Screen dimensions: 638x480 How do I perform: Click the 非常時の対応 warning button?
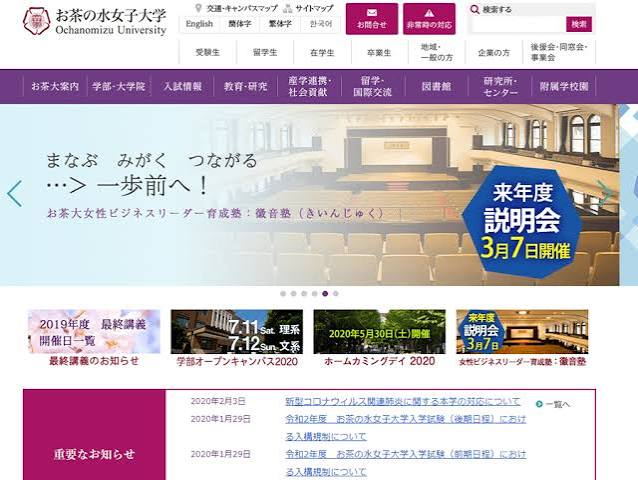(x=429, y=19)
